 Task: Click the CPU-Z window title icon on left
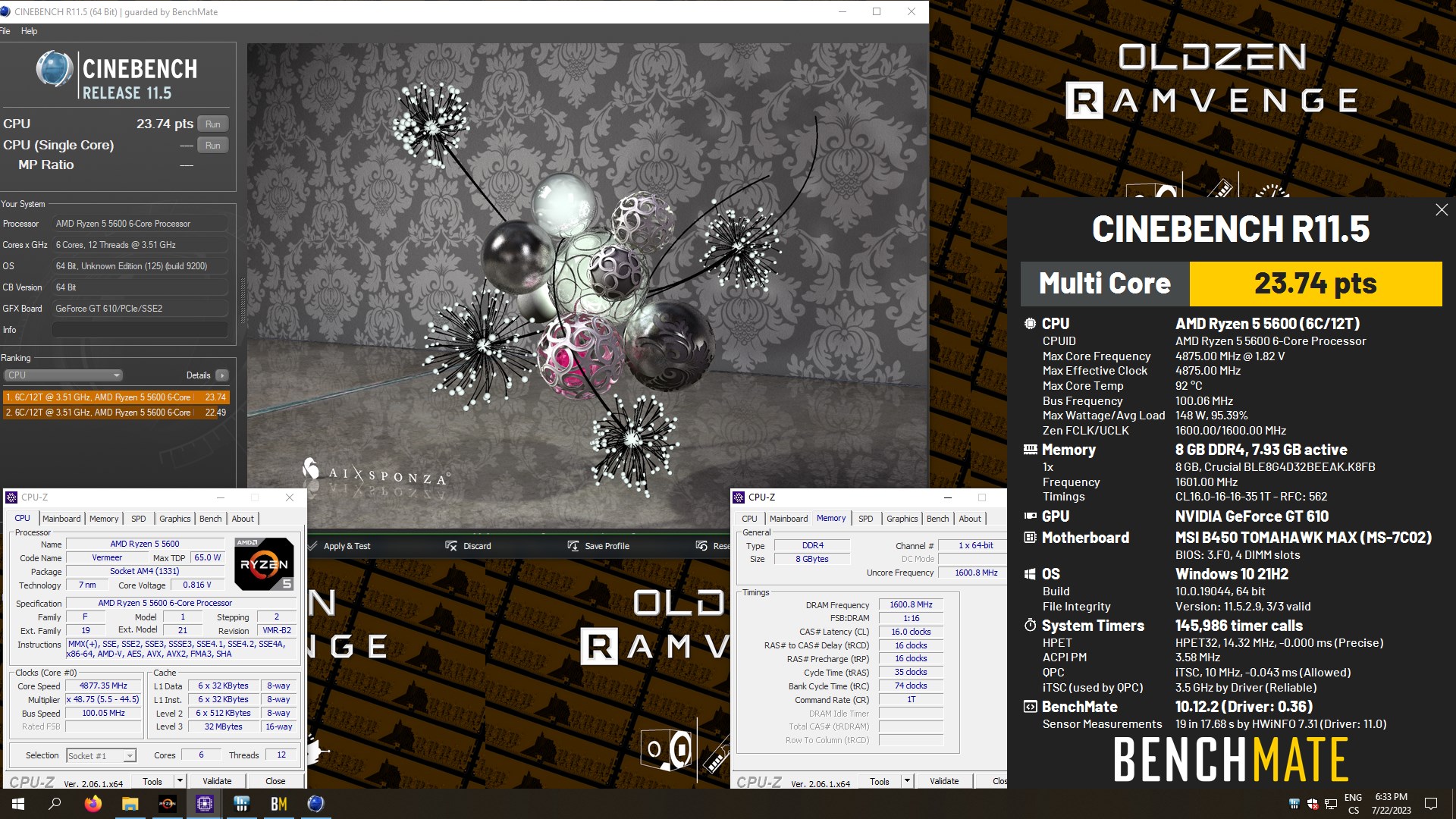(x=11, y=497)
